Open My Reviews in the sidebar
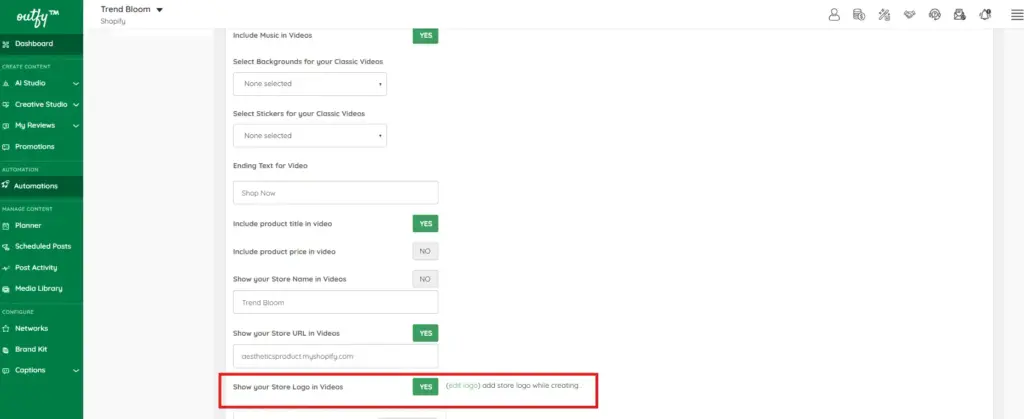Screen dimensions: 1024x419 coord(41,125)
